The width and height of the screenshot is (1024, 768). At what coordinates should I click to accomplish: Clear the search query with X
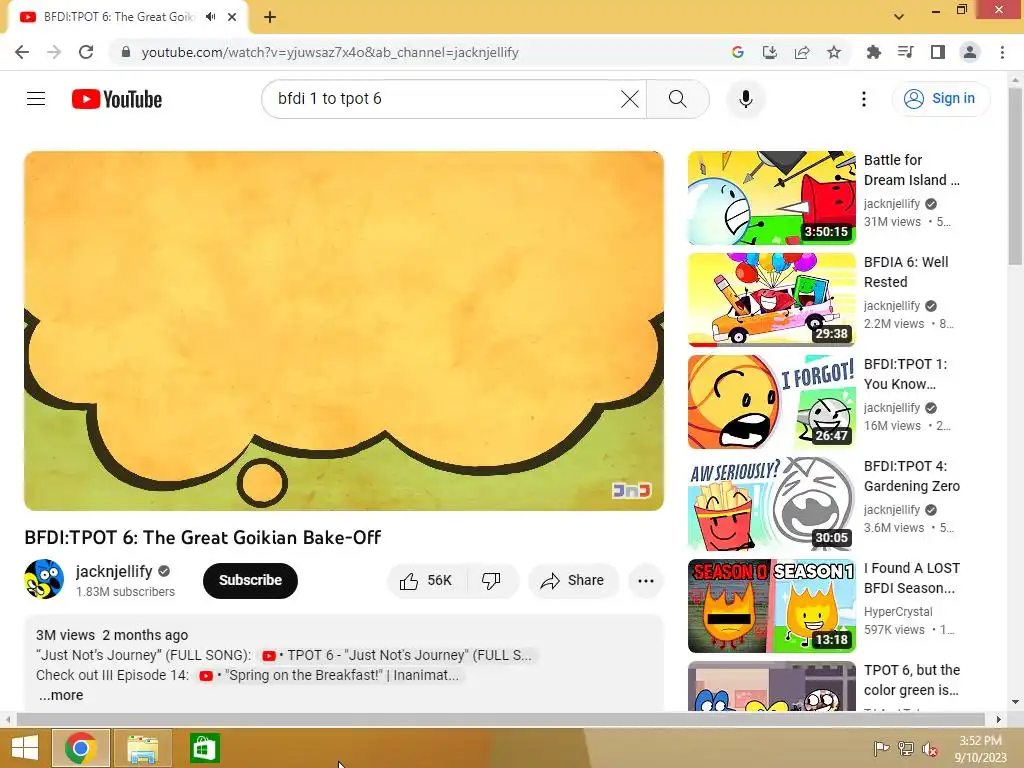pyautogui.click(x=630, y=99)
